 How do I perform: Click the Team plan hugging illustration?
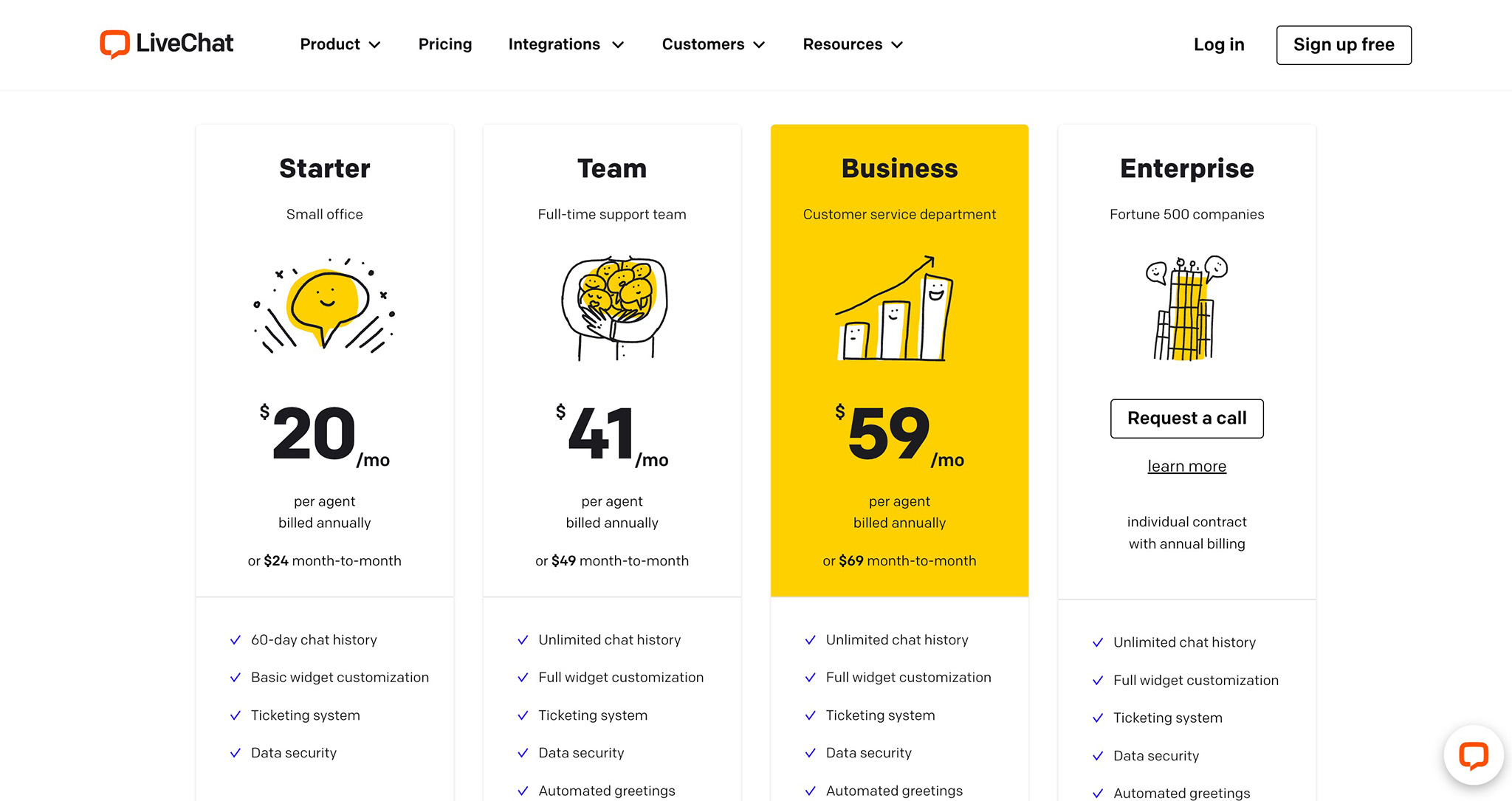(613, 308)
